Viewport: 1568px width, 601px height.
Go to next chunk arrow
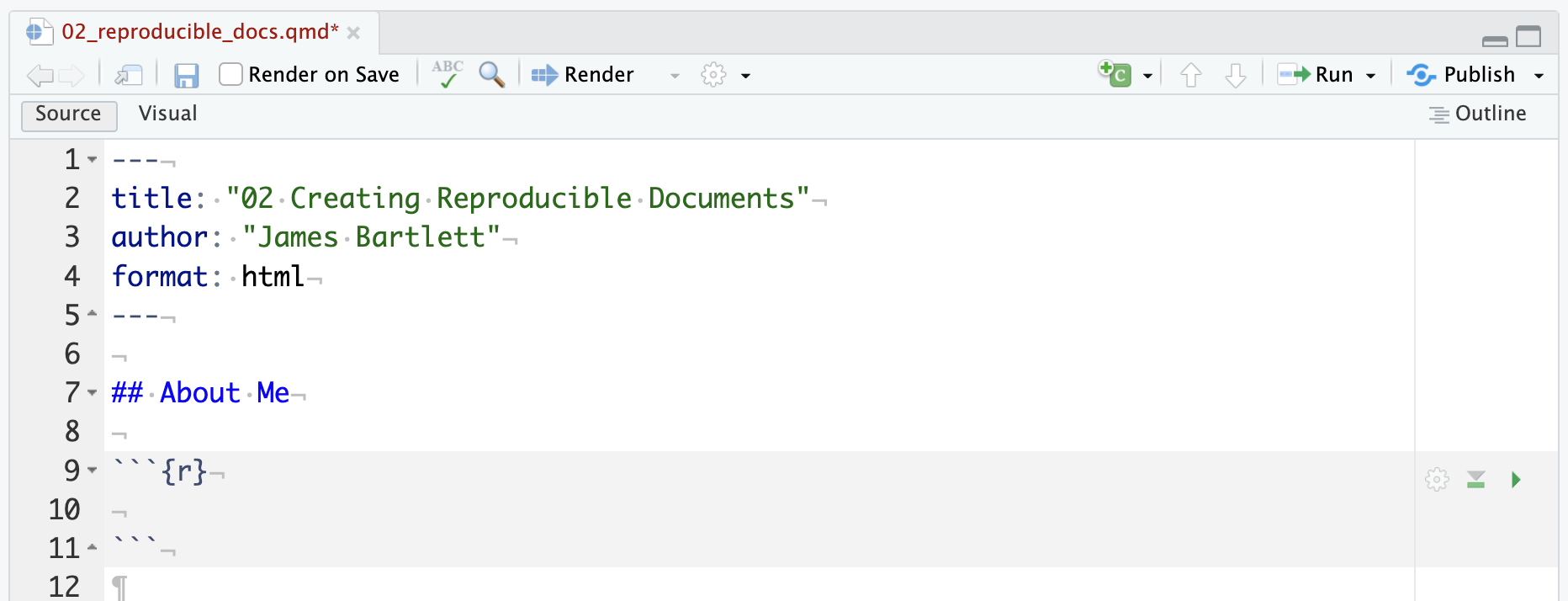[x=1235, y=75]
